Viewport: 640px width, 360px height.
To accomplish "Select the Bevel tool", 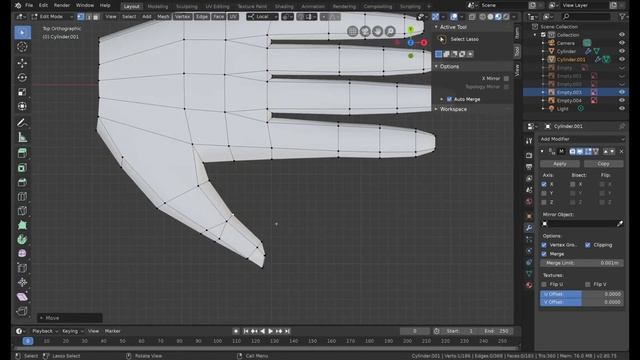I will [x=22, y=182].
